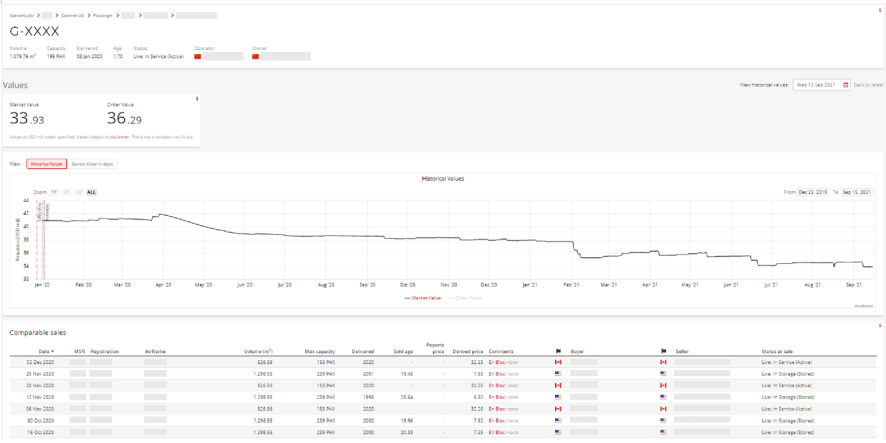Toggle the Market Value series in the chart legend
This screenshot has height=443, width=886.
click(423, 298)
